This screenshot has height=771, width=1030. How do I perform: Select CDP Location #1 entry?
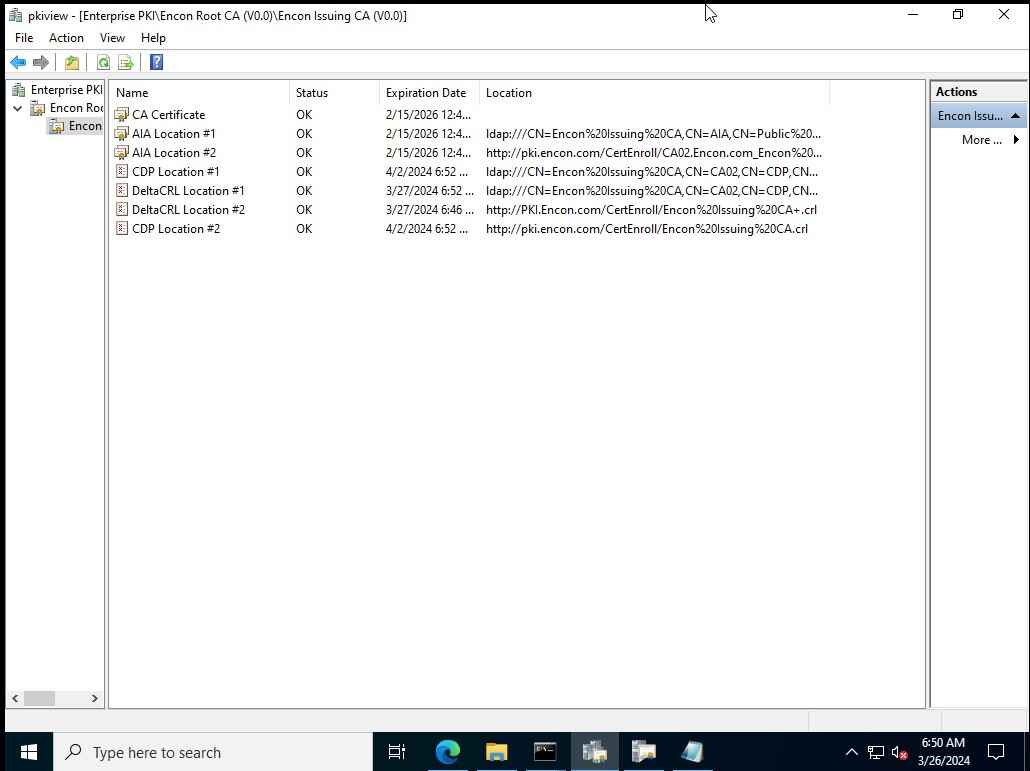175,171
